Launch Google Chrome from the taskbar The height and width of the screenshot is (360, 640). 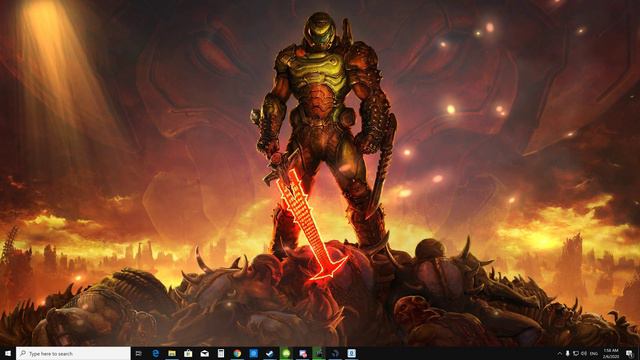(x=237, y=353)
